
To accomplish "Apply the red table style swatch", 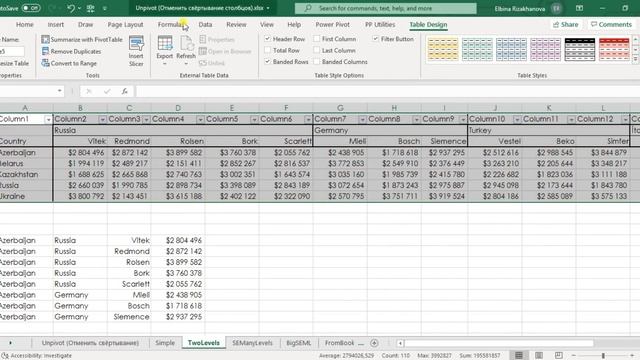I will [614, 49].
